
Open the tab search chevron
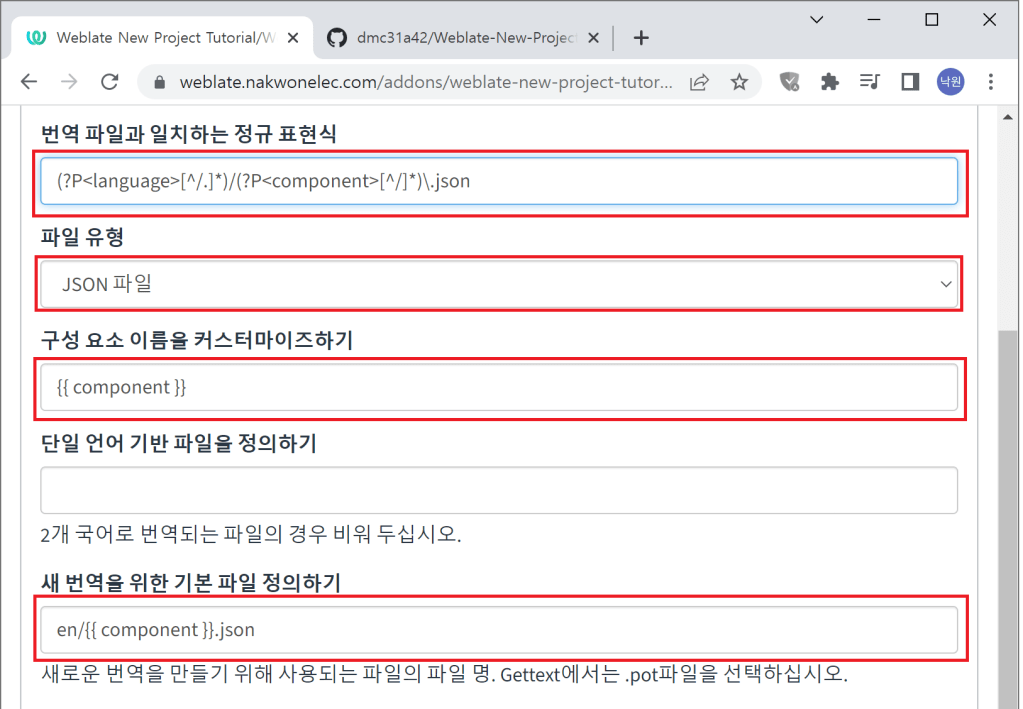coord(817,19)
